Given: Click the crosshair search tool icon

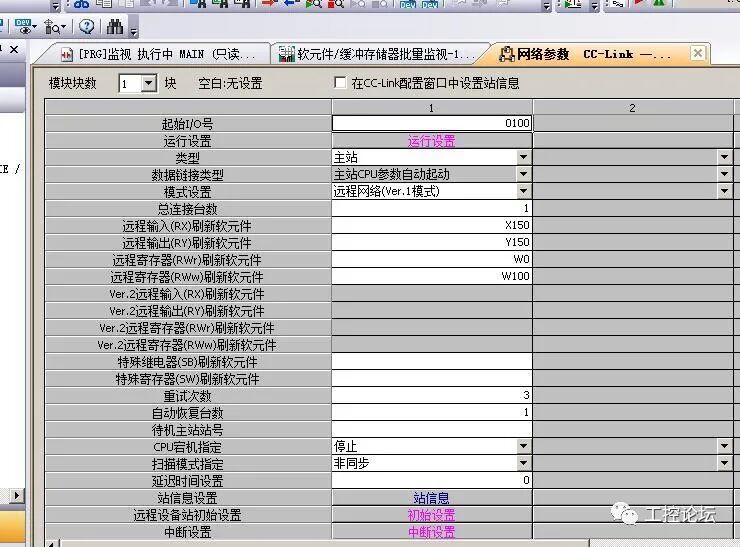Looking at the screenshot, I should click(54, 27).
